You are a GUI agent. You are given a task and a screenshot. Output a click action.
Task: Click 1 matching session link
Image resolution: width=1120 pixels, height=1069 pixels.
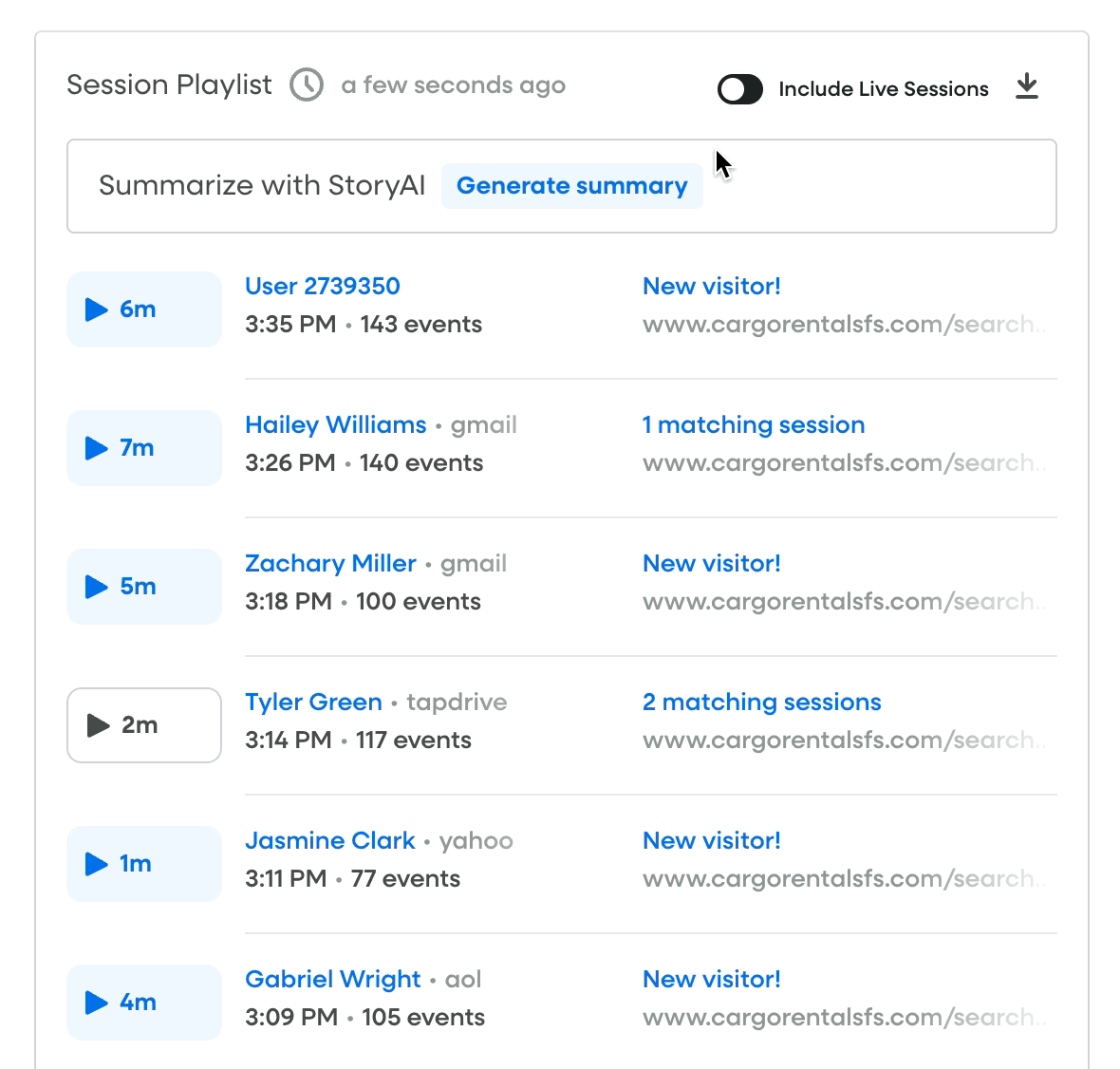pos(754,424)
